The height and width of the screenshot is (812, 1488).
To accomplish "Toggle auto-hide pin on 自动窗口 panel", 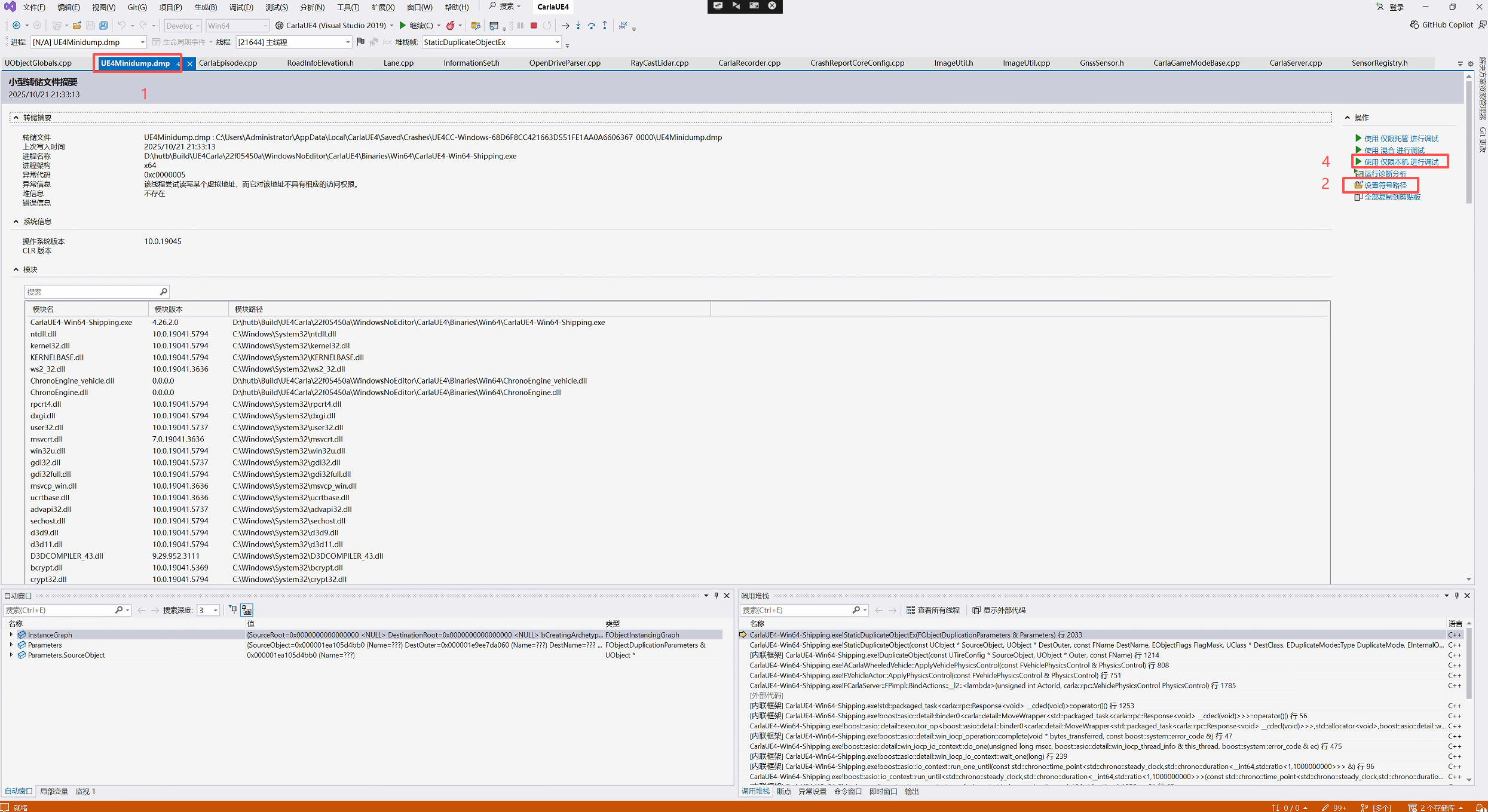I will pos(717,596).
